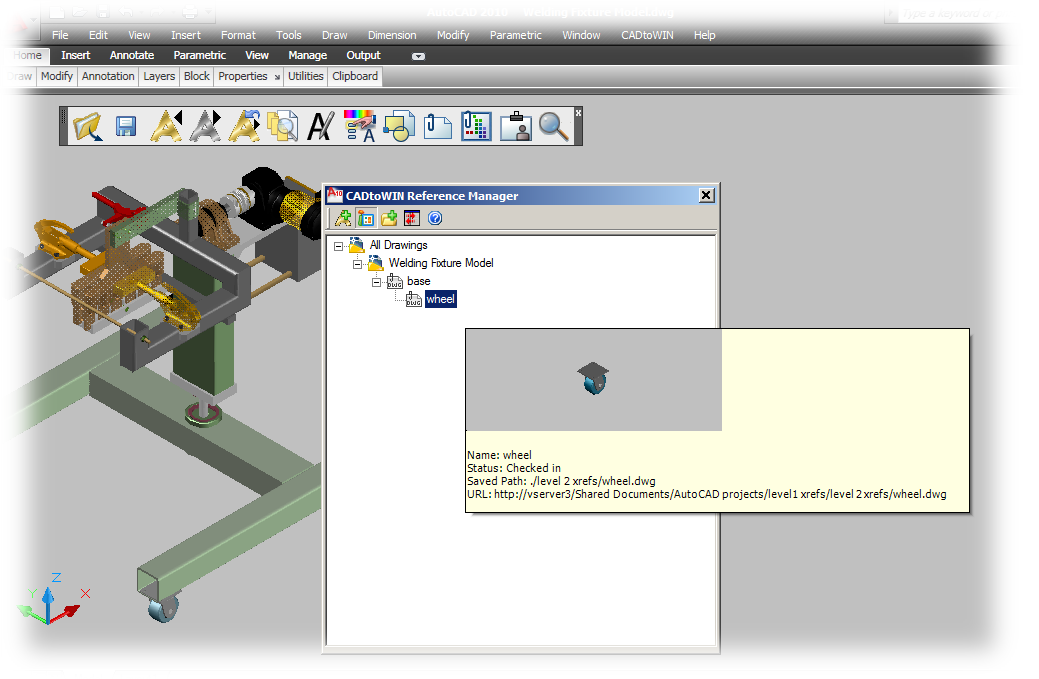This screenshot has height=679, width=1039.
Task: Open the Format menu
Action: pos(238,35)
